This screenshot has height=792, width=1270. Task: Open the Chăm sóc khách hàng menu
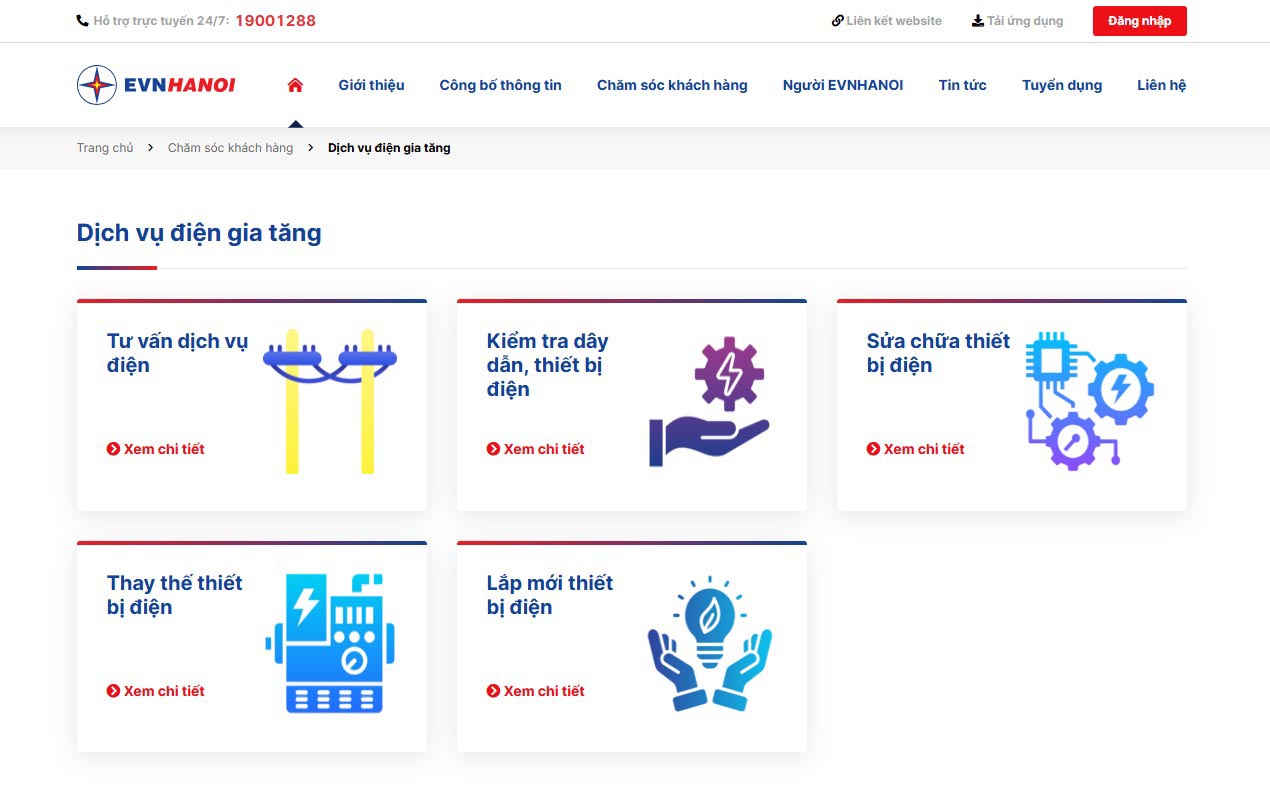[x=672, y=85]
